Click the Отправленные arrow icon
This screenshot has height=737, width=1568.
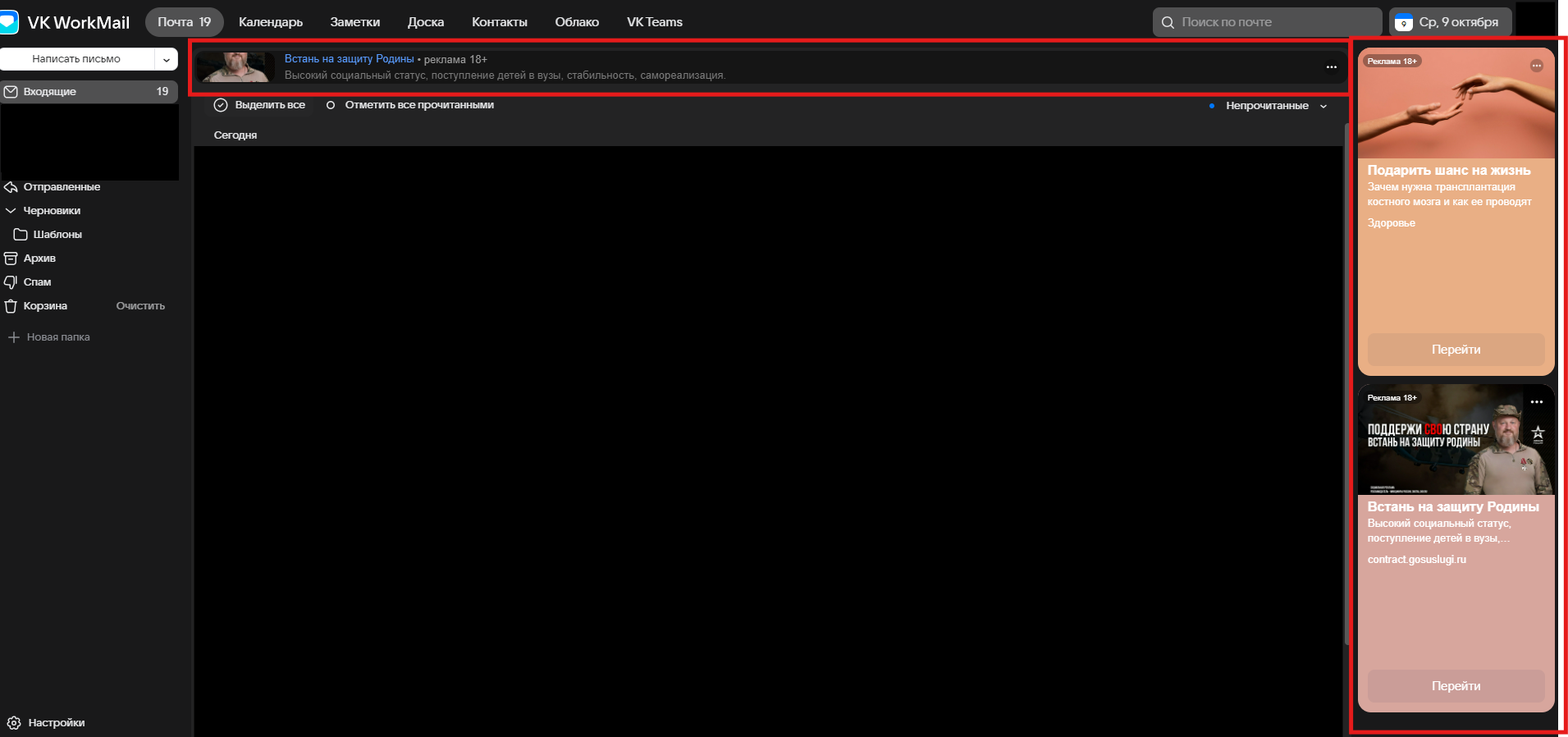point(11,187)
